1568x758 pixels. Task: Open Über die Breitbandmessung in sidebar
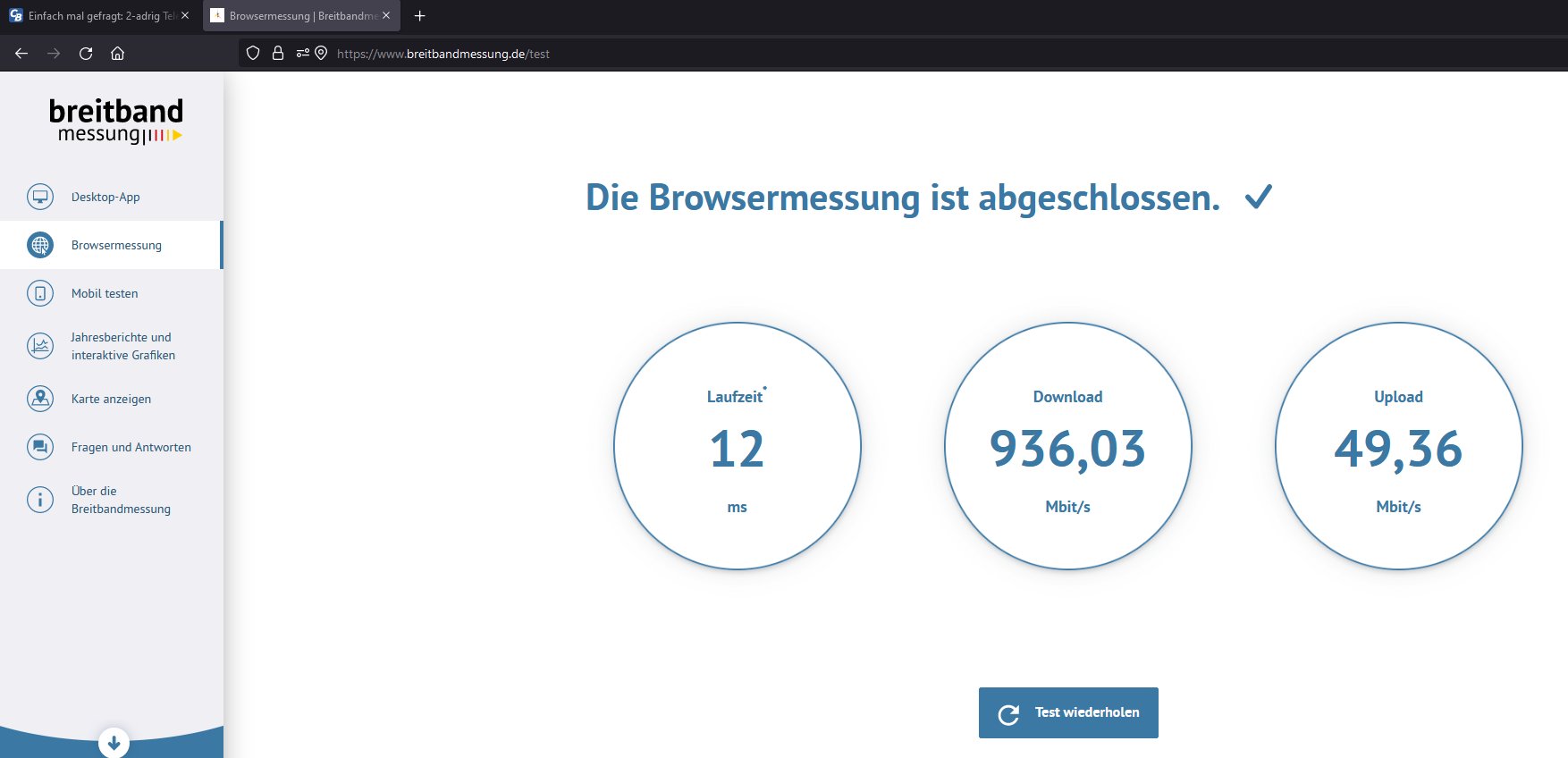(112, 500)
